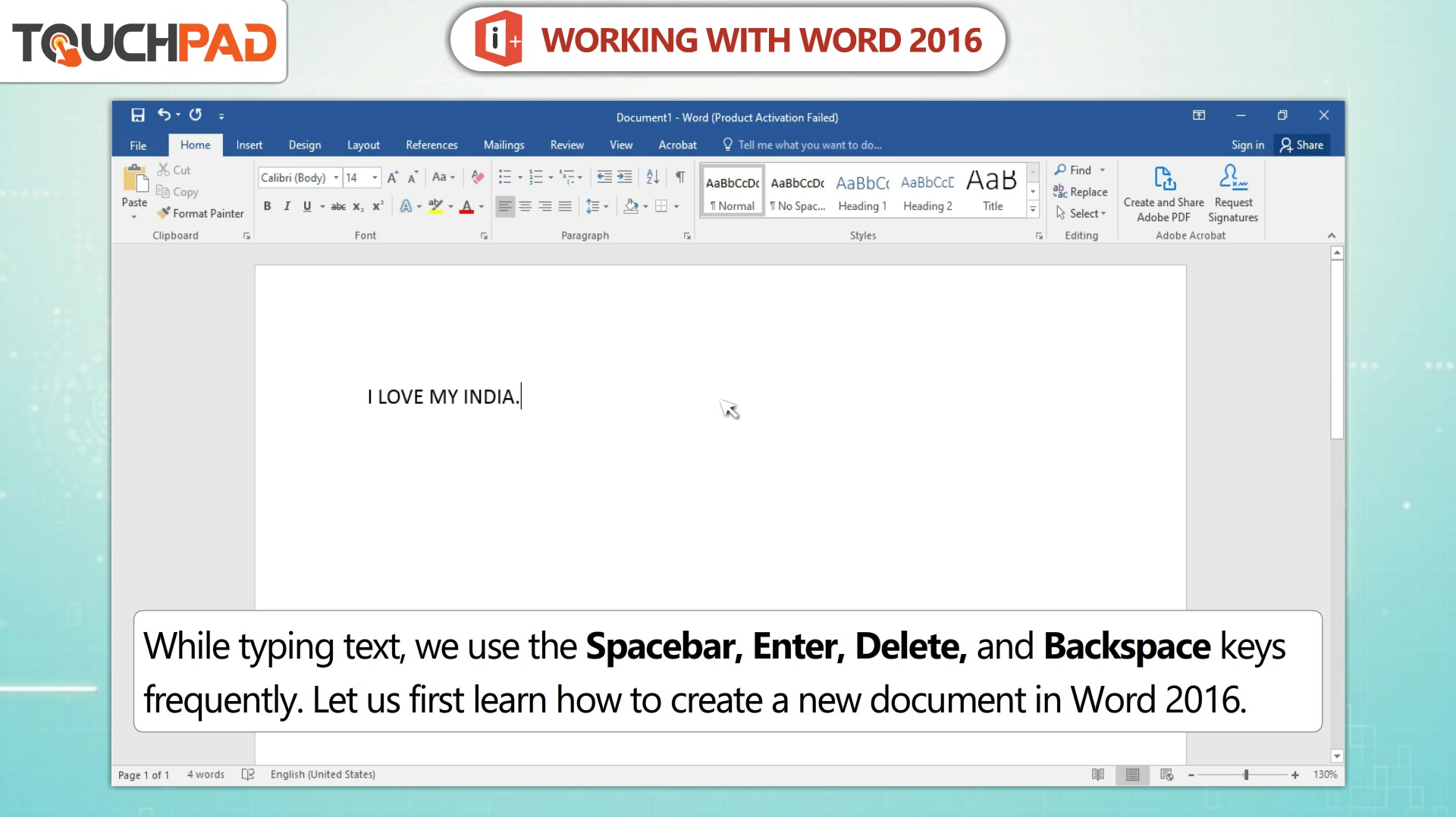Toggle Italic formatting
The height and width of the screenshot is (817, 1456).
pos(287,206)
